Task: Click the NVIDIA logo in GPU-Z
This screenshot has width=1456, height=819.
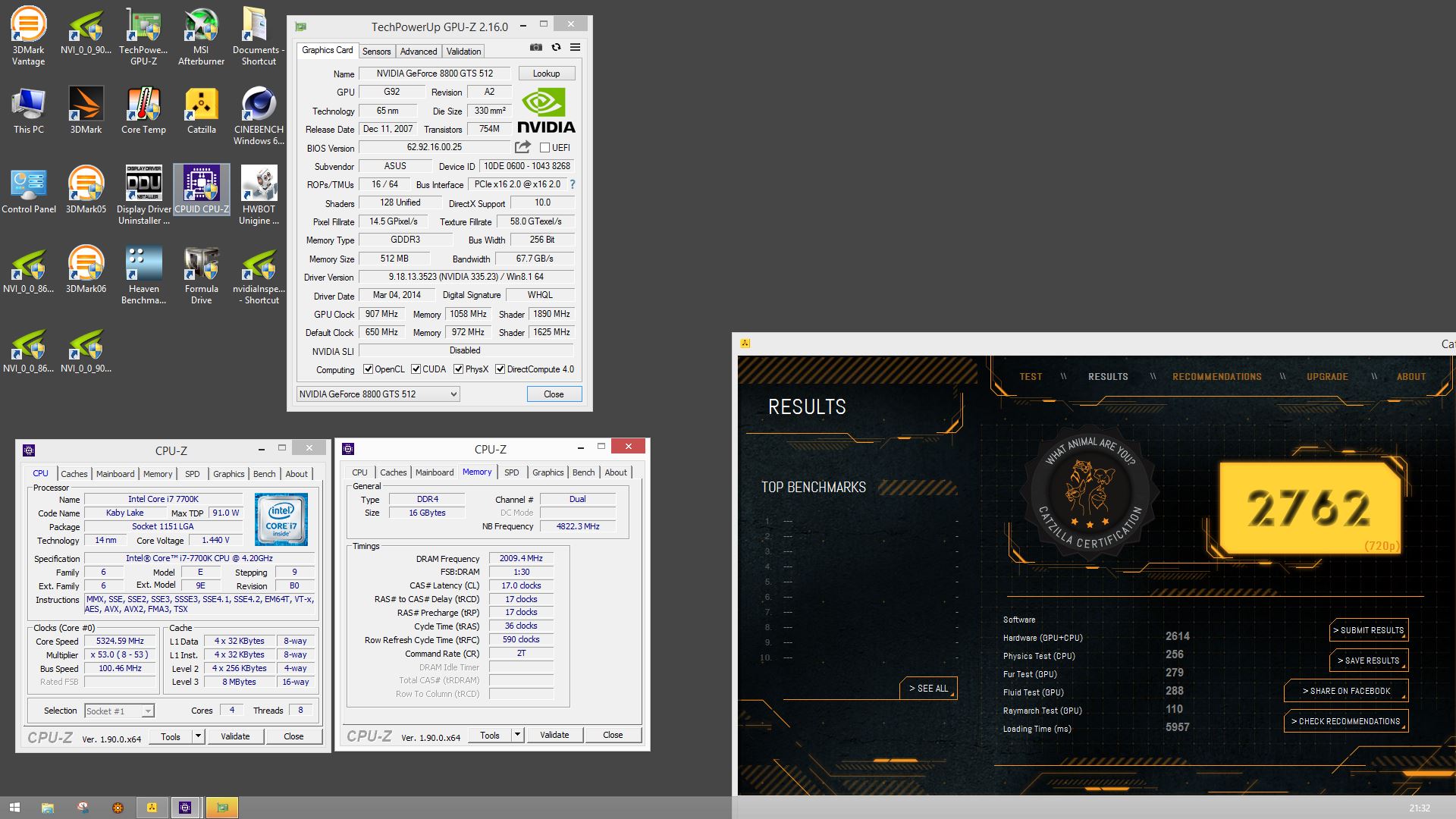Action: (x=546, y=111)
